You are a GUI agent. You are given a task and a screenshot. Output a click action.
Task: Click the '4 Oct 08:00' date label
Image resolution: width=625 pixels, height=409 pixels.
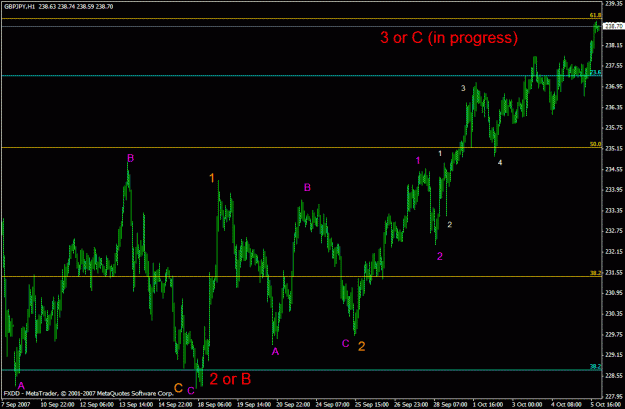pyautogui.click(x=567, y=405)
